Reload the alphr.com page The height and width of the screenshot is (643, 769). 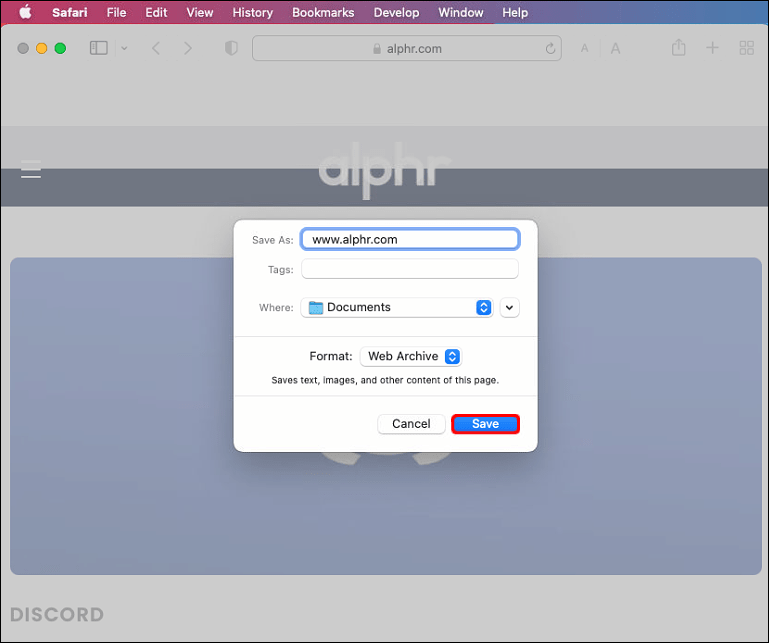point(550,49)
